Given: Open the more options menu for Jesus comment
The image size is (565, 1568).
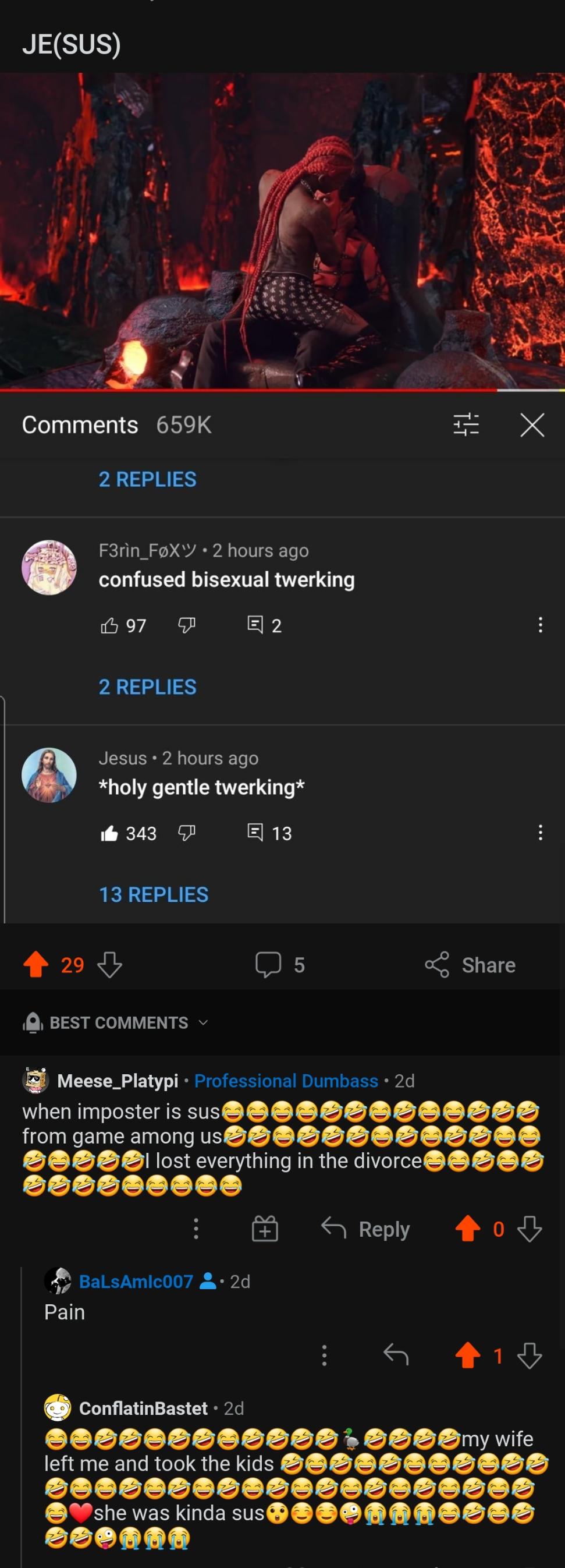Looking at the screenshot, I should pyautogui.click(x=540, y=832).
